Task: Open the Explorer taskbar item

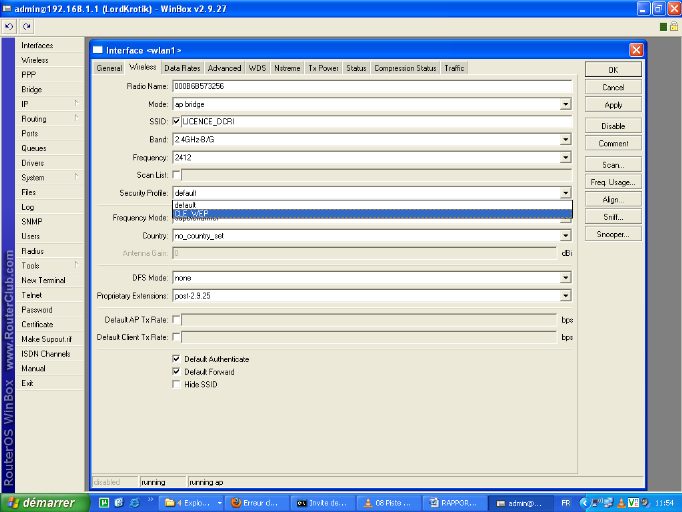Action: (x=191, y=503)
